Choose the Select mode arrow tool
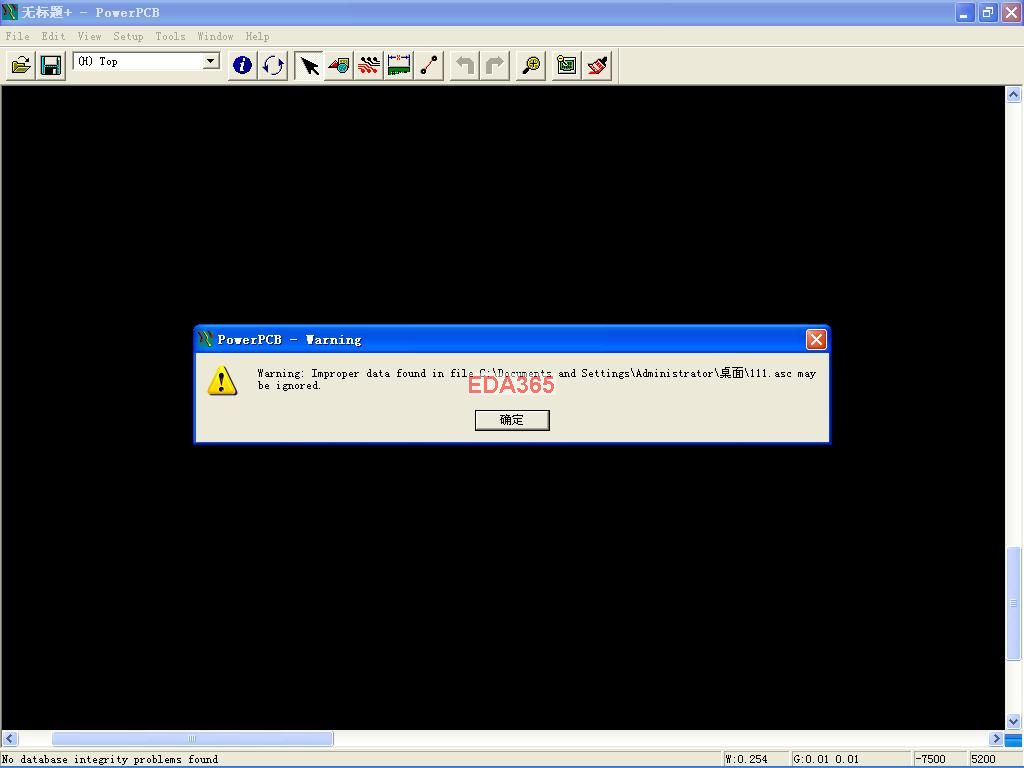The width and height of the screenshot is (1024, 768). click(309, 65)
